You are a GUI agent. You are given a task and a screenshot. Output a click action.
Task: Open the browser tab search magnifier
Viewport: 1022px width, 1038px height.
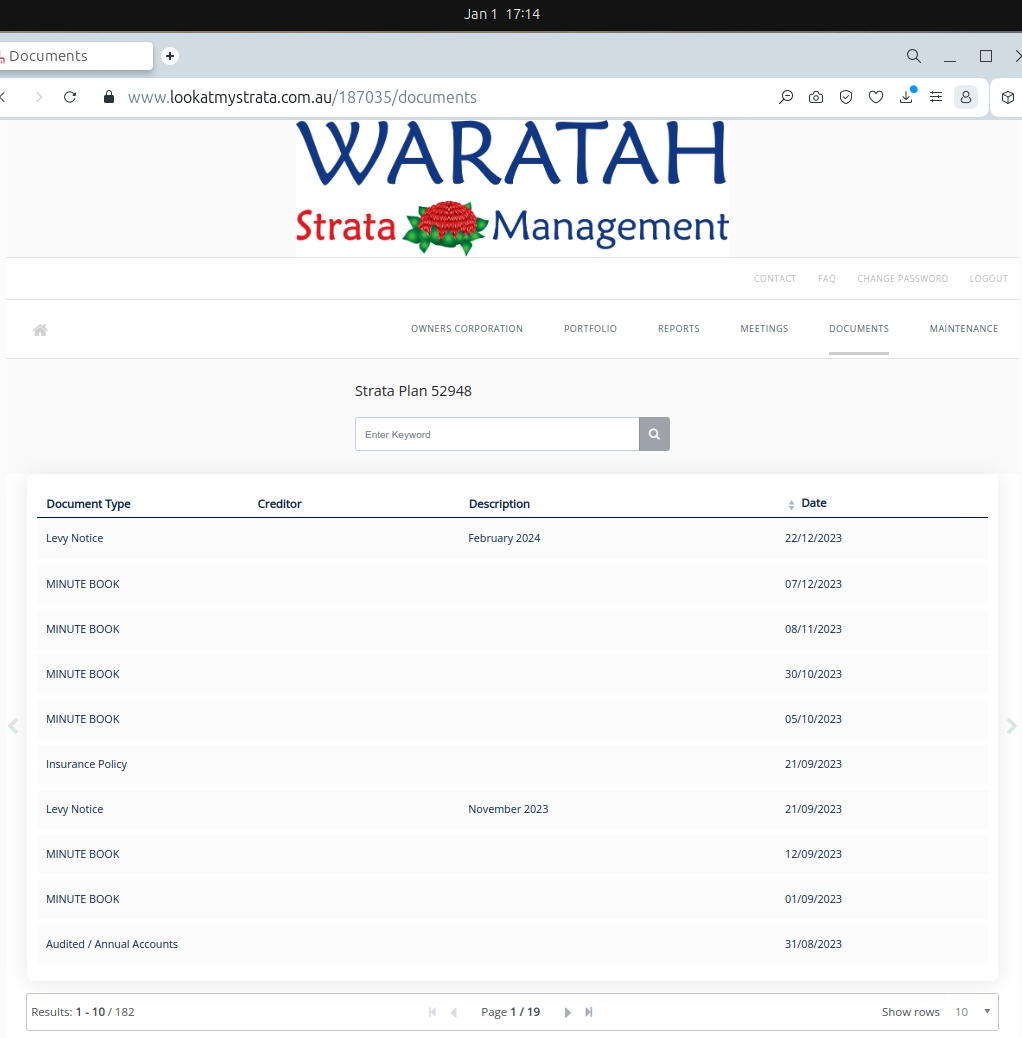[x=913, y=56]
